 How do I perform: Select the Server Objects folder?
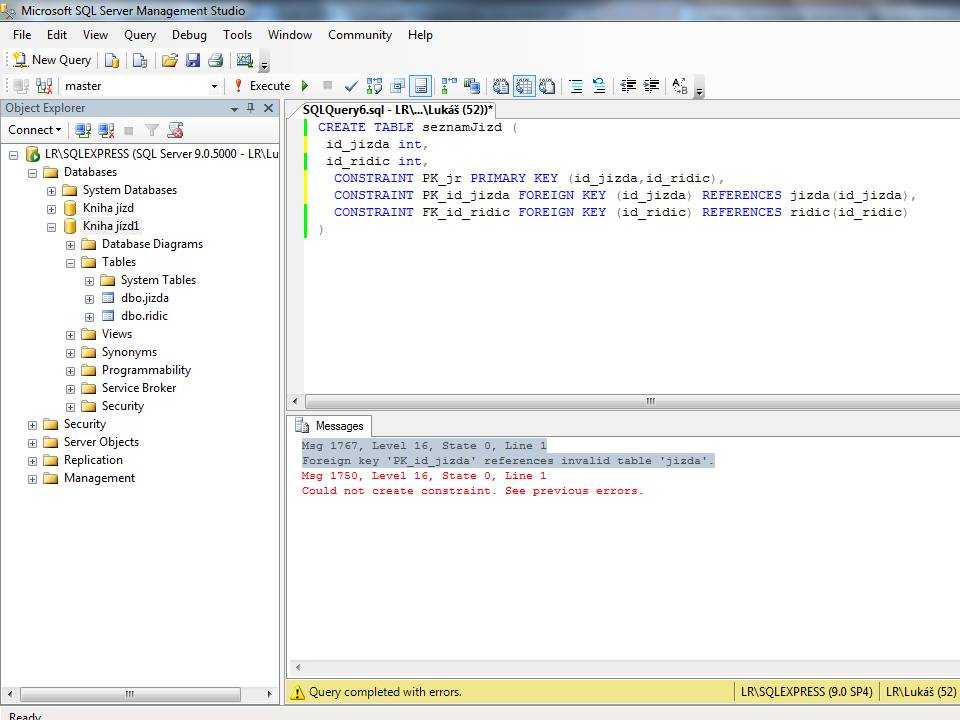pyautogui.click(x=101, y=442)
